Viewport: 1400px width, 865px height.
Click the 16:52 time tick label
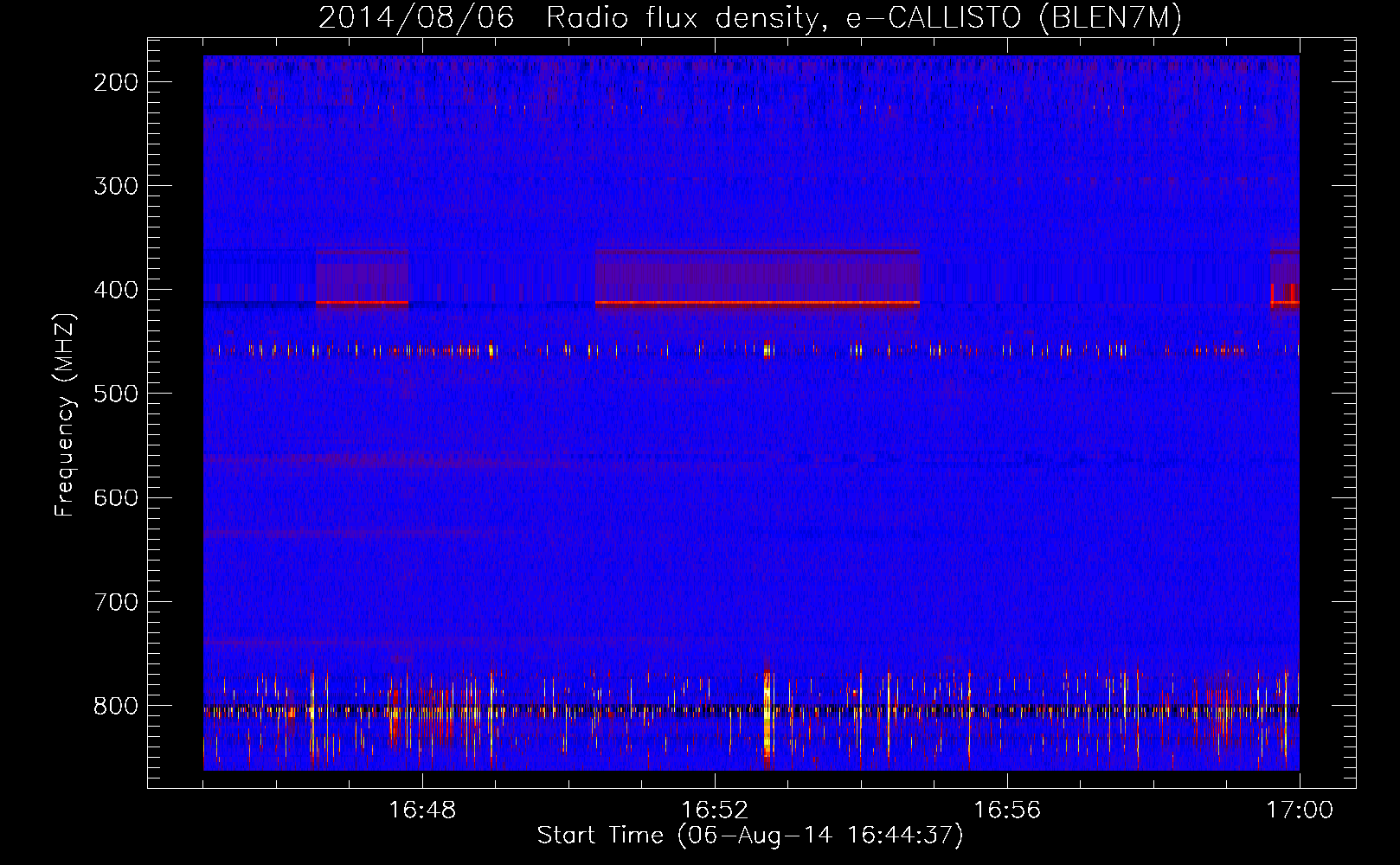[x=715, y=811]
